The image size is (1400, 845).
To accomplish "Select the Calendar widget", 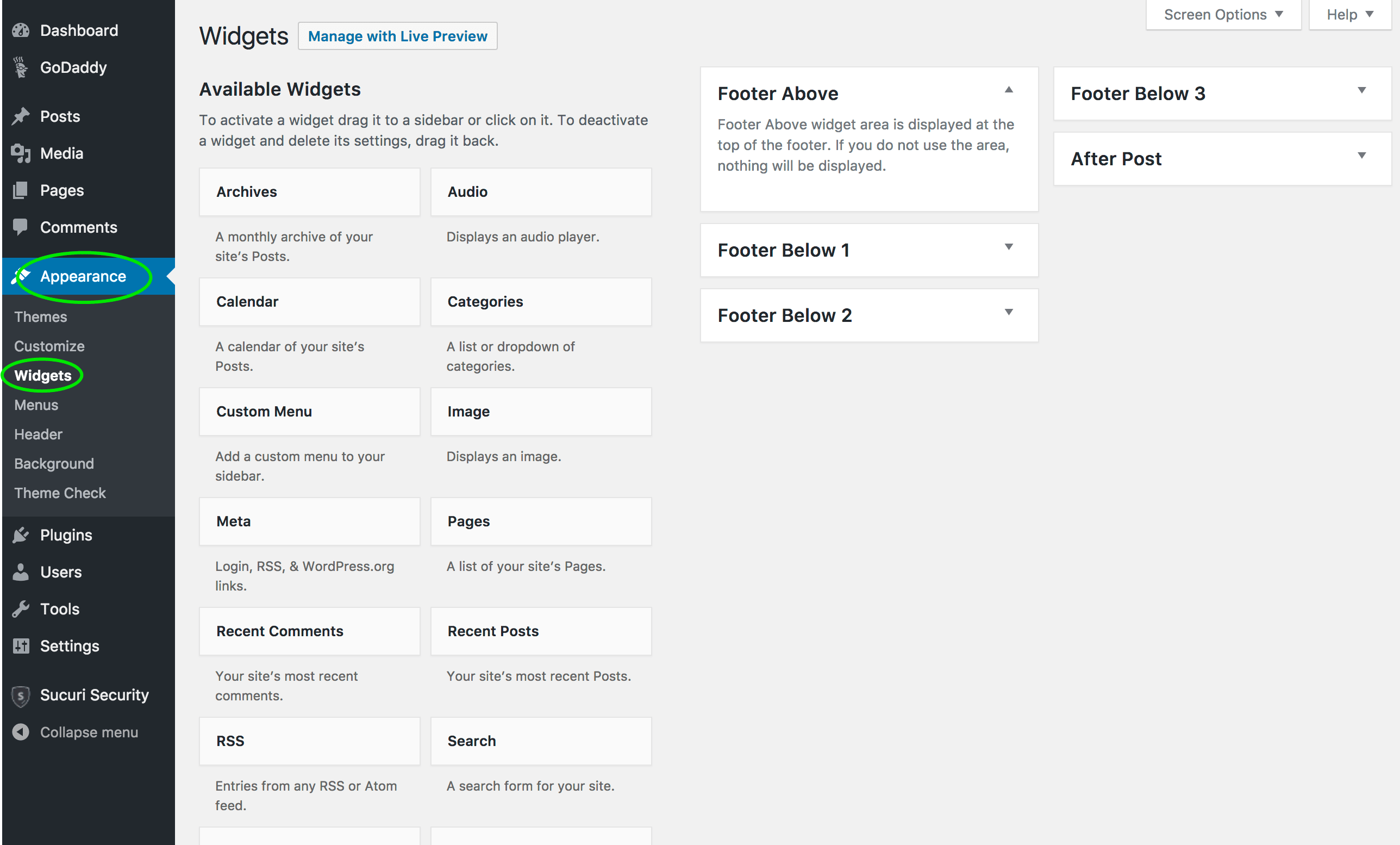I will 310,301.
